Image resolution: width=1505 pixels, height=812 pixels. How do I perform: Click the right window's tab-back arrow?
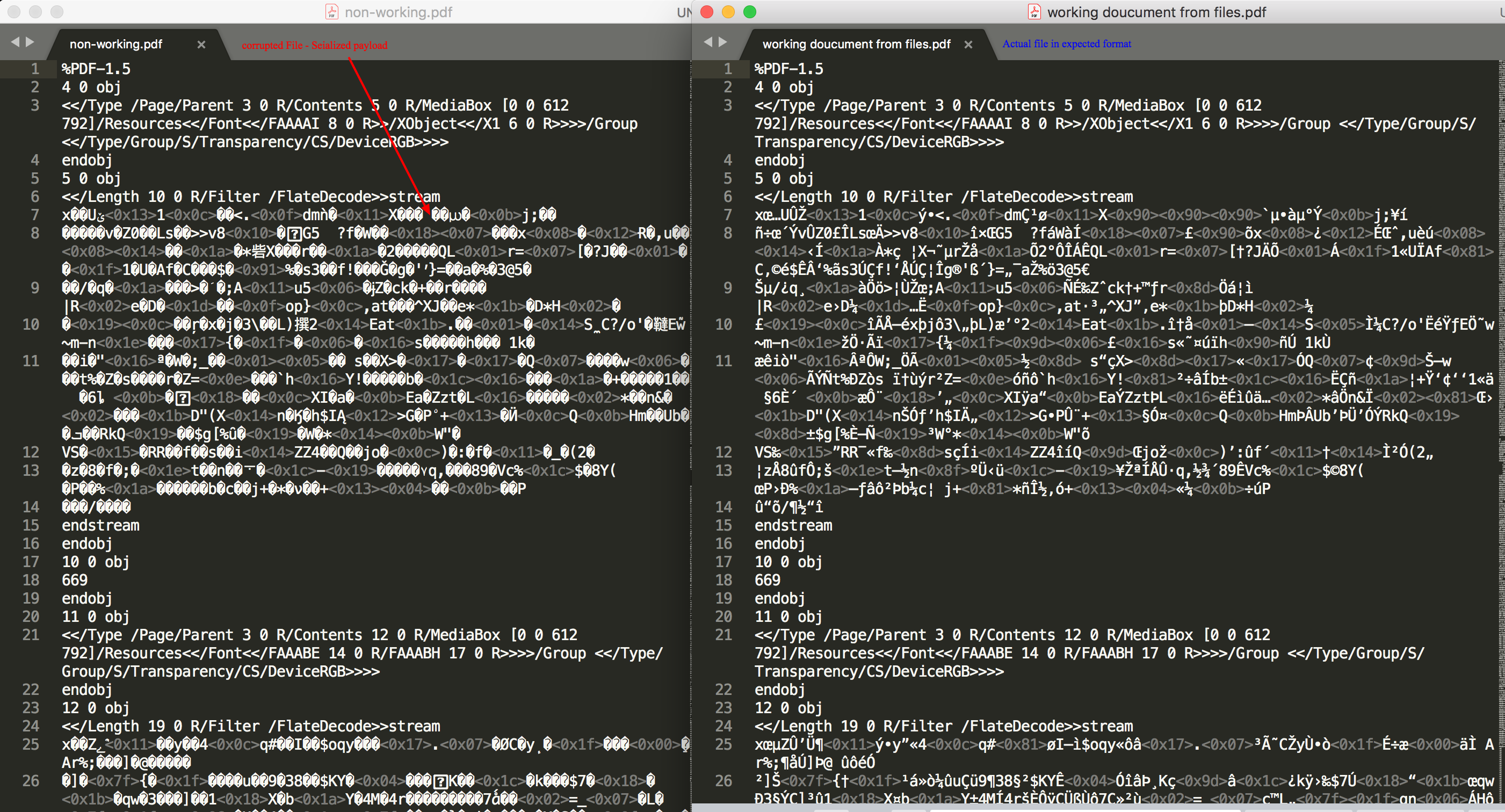[708, 42]
